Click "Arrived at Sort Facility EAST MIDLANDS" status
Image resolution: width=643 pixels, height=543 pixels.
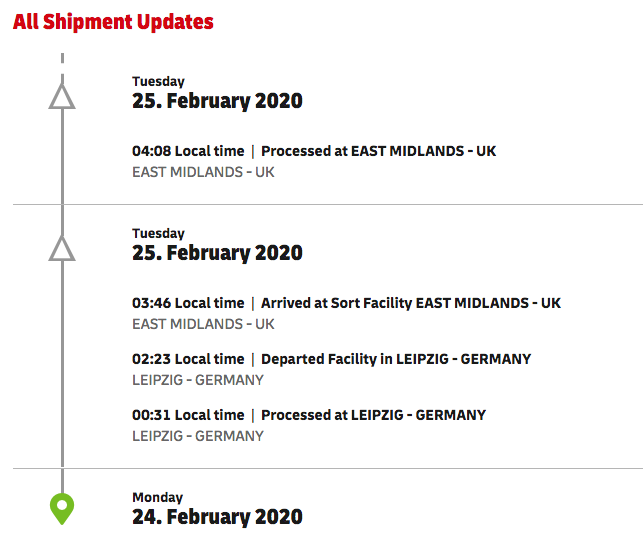point(411,303)
